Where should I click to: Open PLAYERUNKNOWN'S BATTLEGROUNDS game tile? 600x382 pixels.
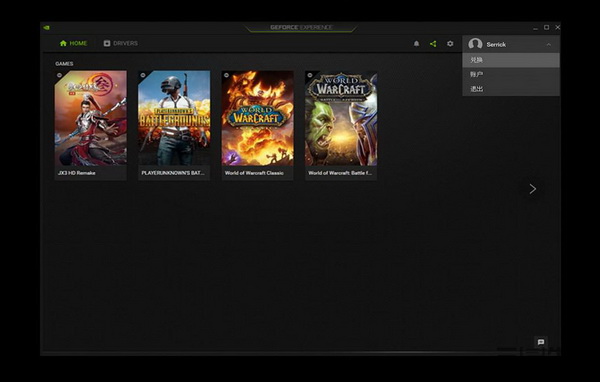(174, 125)
